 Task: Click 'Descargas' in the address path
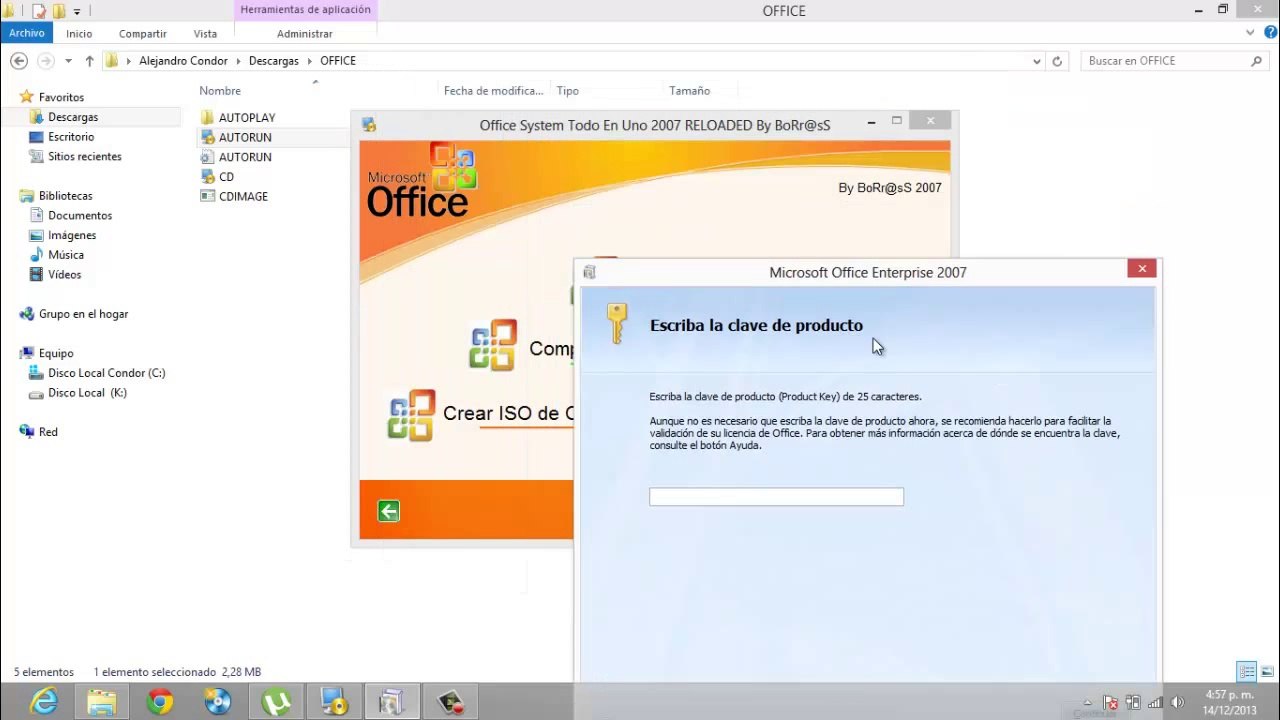coord(274,61)
